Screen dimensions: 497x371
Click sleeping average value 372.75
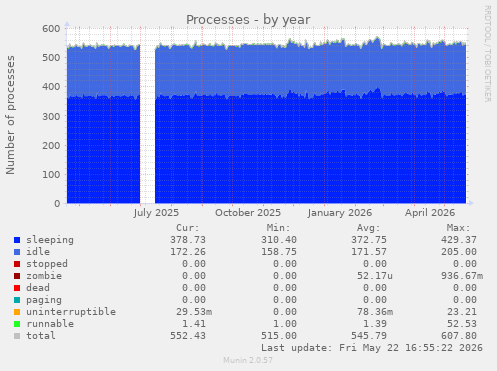pos(369,240)
